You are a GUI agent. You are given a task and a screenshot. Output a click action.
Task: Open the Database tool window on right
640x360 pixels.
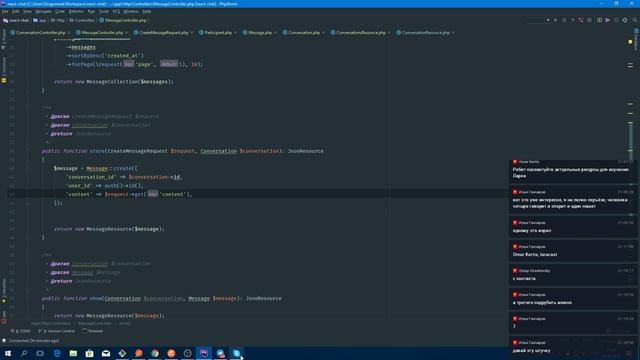coord(636,39)
